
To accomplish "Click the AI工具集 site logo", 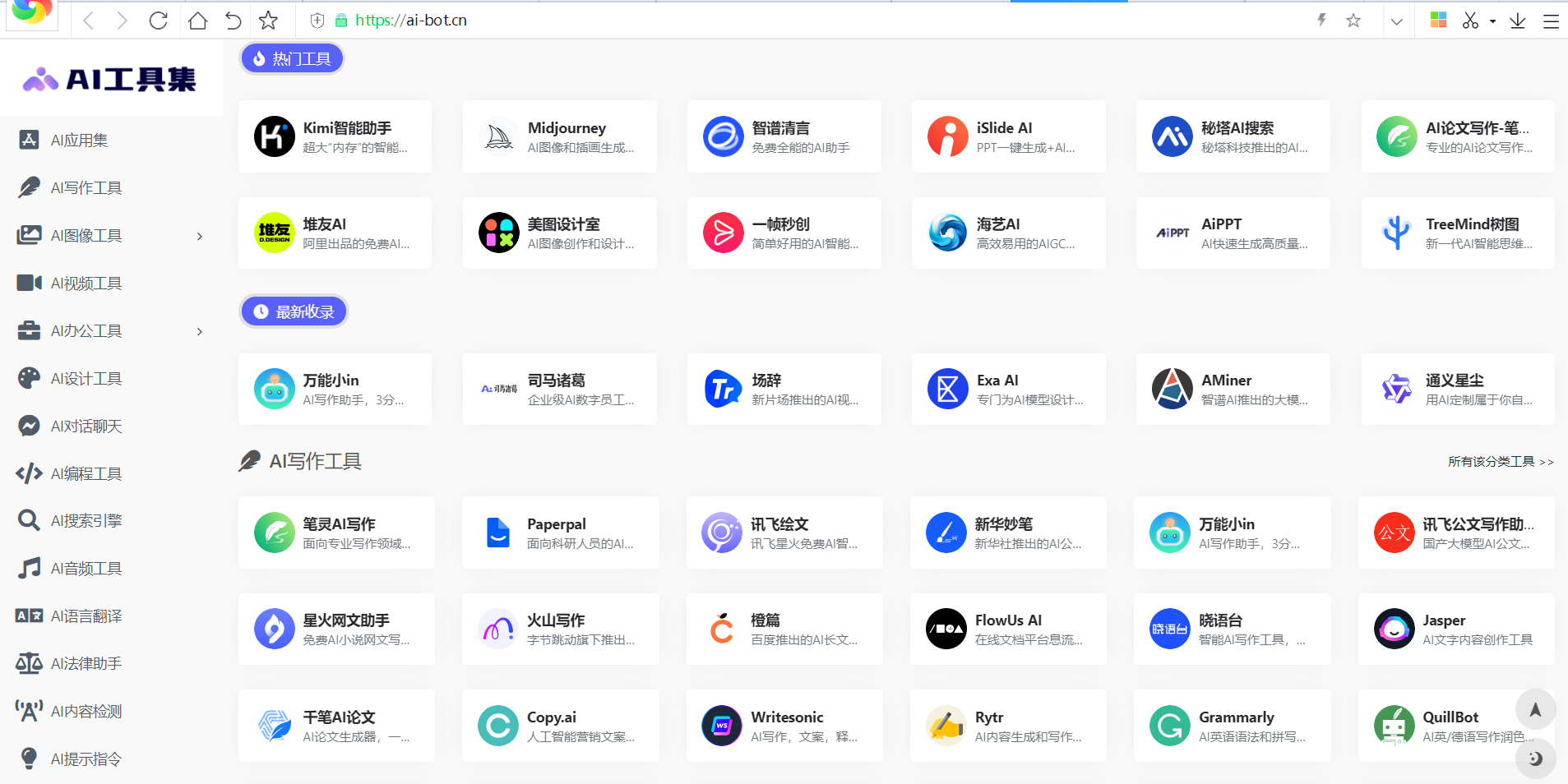I will (x=110, y=79).
